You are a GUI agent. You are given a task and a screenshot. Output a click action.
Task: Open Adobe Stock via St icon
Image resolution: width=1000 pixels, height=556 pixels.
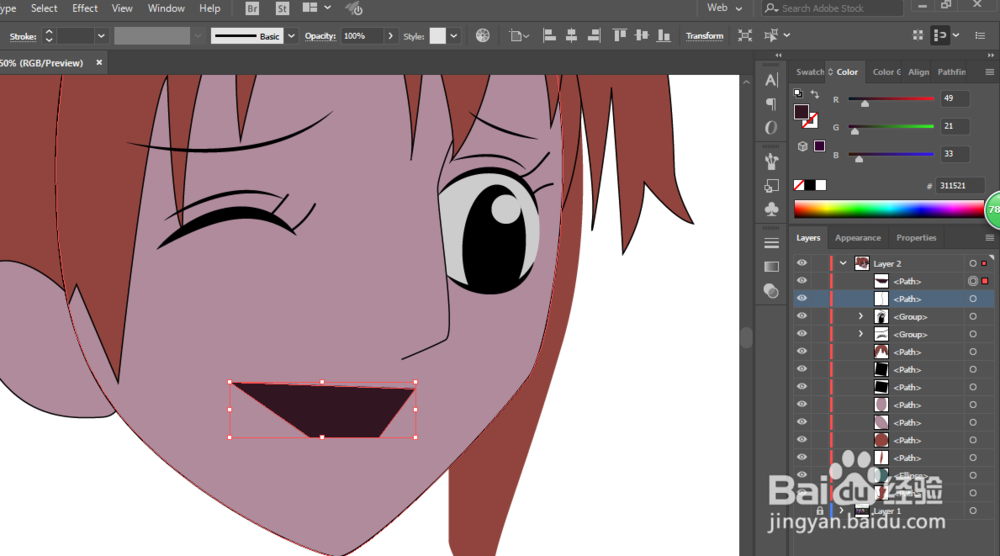click(283, 8)
